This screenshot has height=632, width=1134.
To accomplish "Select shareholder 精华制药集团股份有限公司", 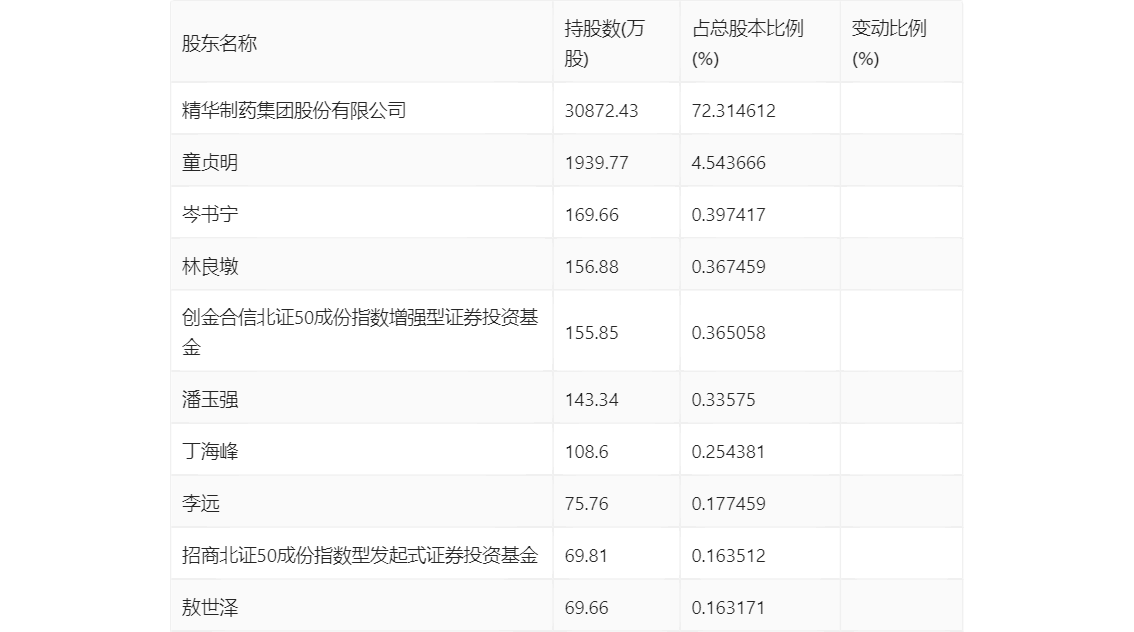I will click(294, 111).
